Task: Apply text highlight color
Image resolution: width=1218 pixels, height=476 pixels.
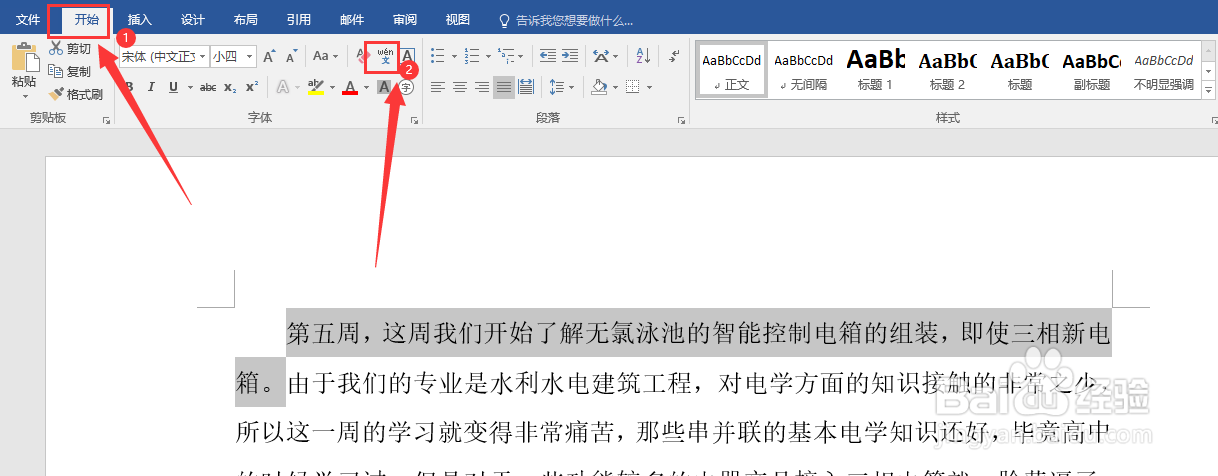Action: pos(315,87)
